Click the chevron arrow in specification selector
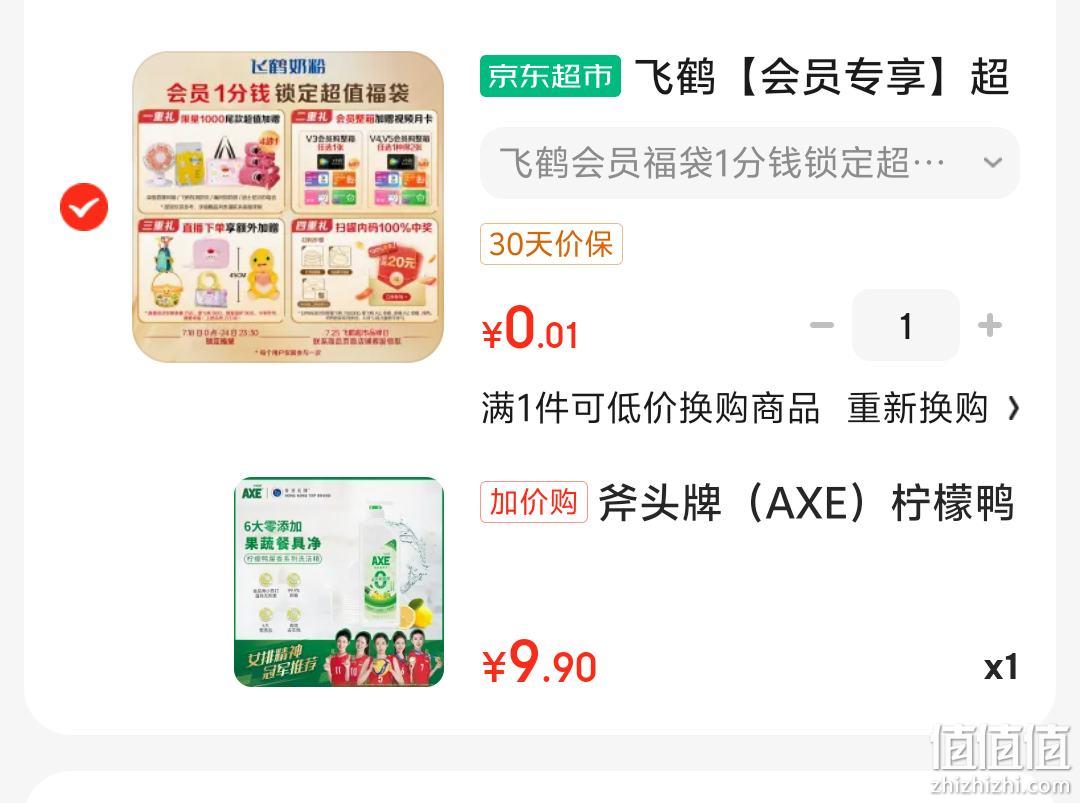The width and height of the screenshot is (1080, 803). [x=993, y=163]
